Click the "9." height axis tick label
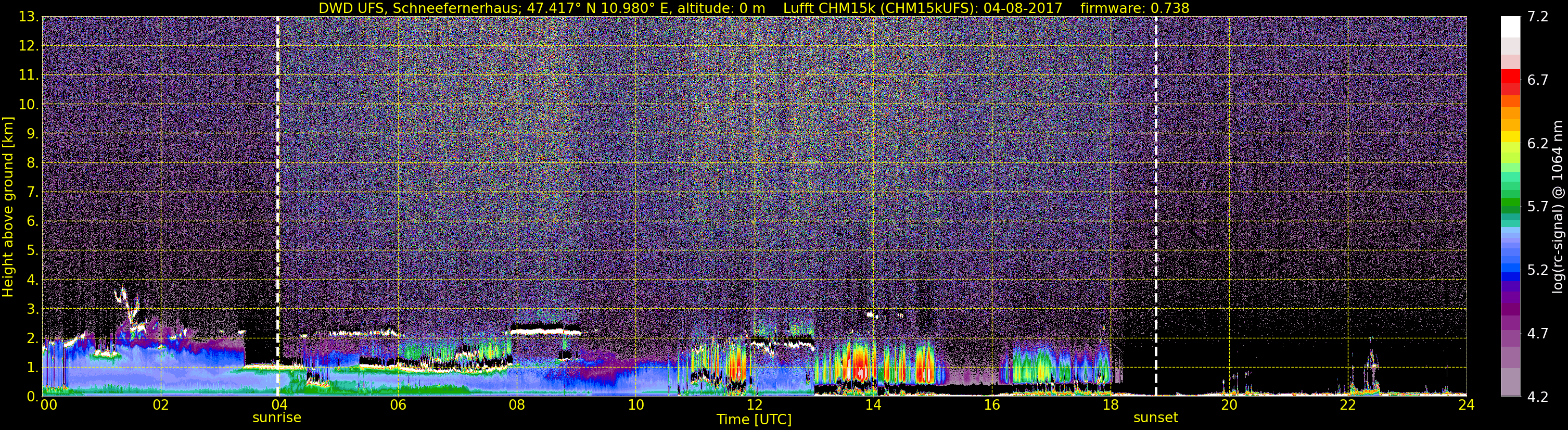 pos(32,133)
